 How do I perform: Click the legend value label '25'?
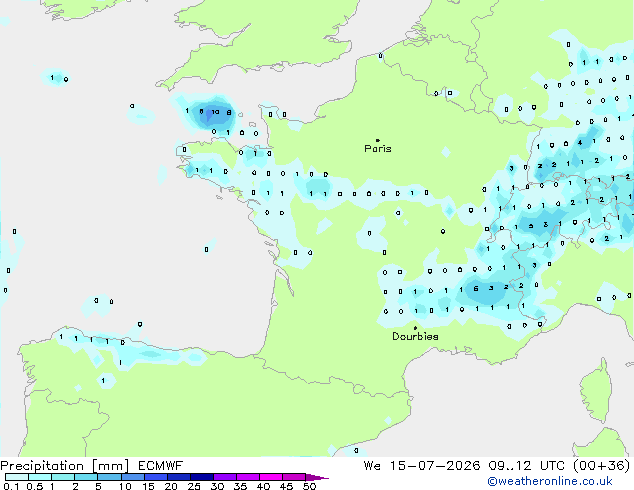[x=194, y=486]
